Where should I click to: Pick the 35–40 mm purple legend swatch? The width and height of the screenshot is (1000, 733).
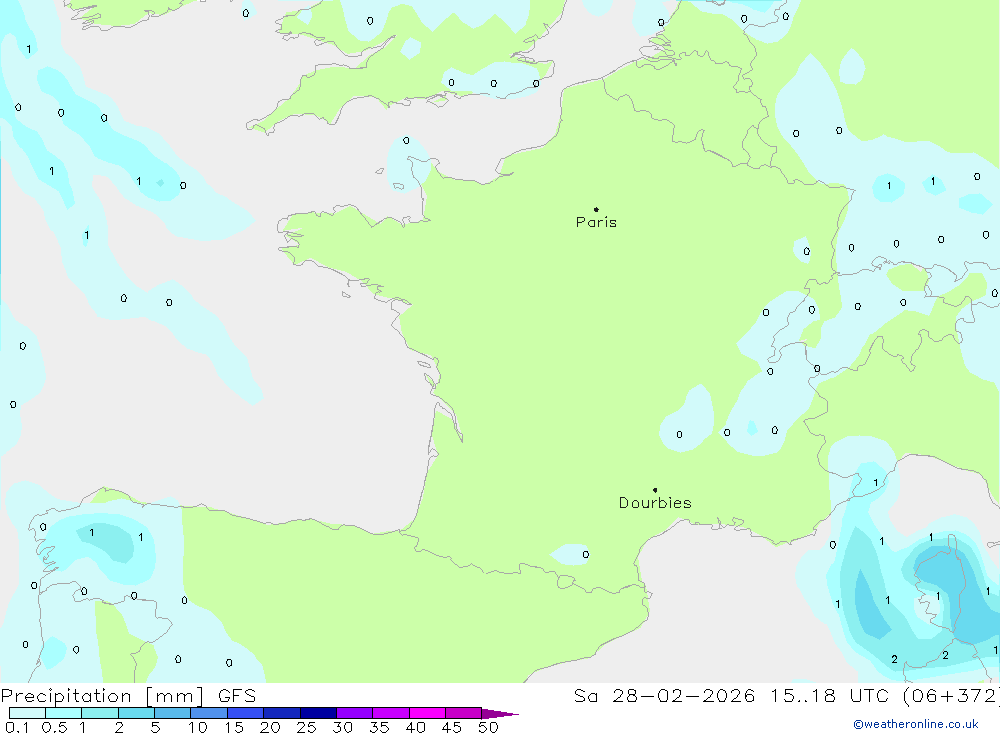pos(390,713)
